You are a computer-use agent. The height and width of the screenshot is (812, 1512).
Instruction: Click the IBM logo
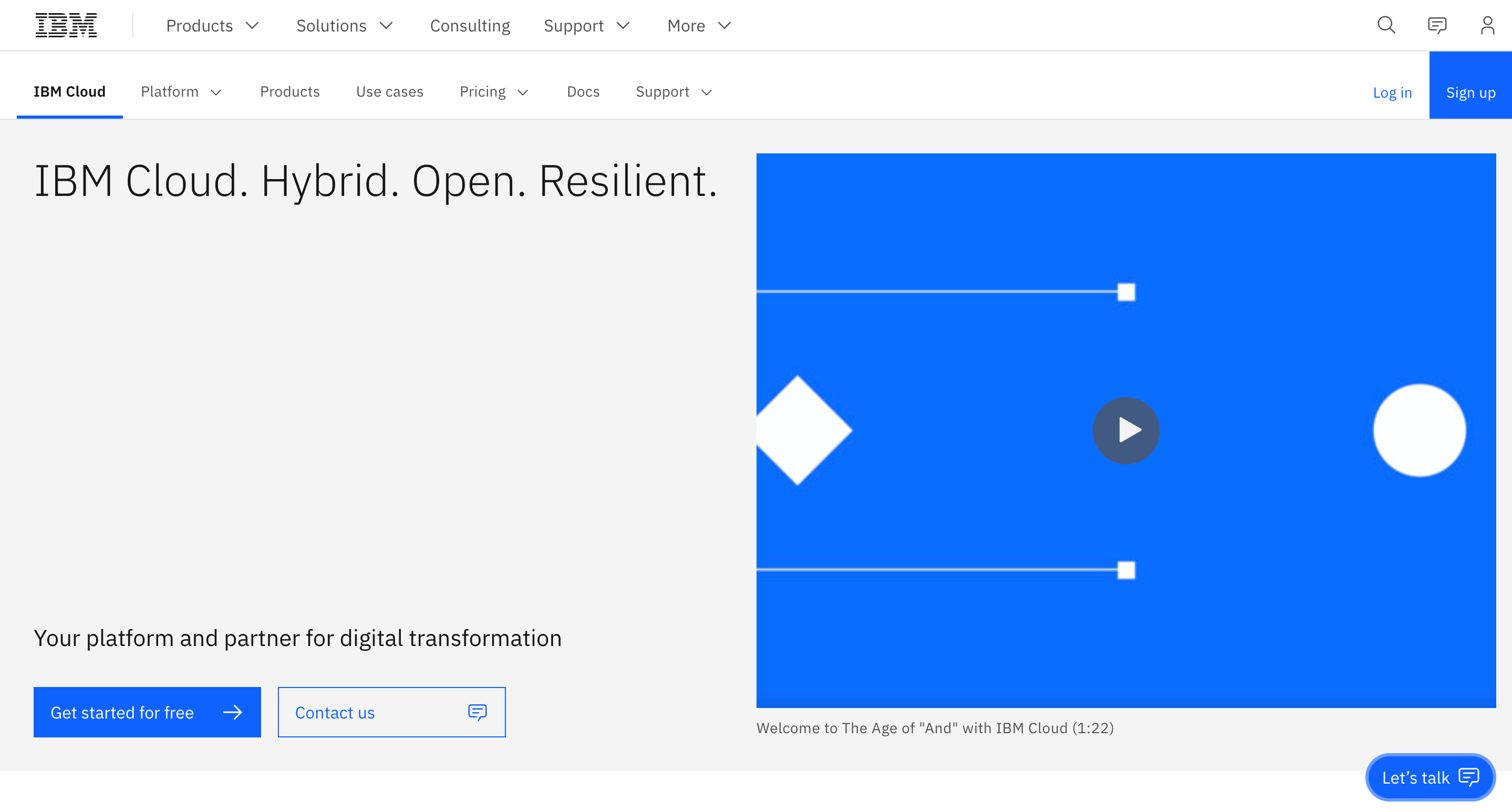coord(66,25)
